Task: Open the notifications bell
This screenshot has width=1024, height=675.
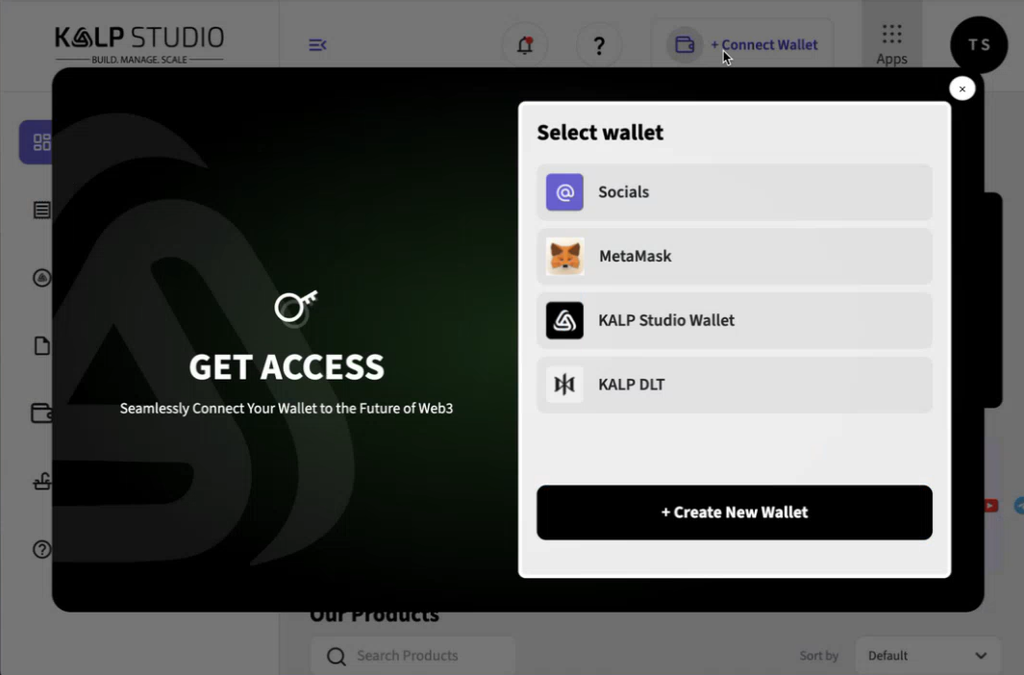Action: coord(524,45)
